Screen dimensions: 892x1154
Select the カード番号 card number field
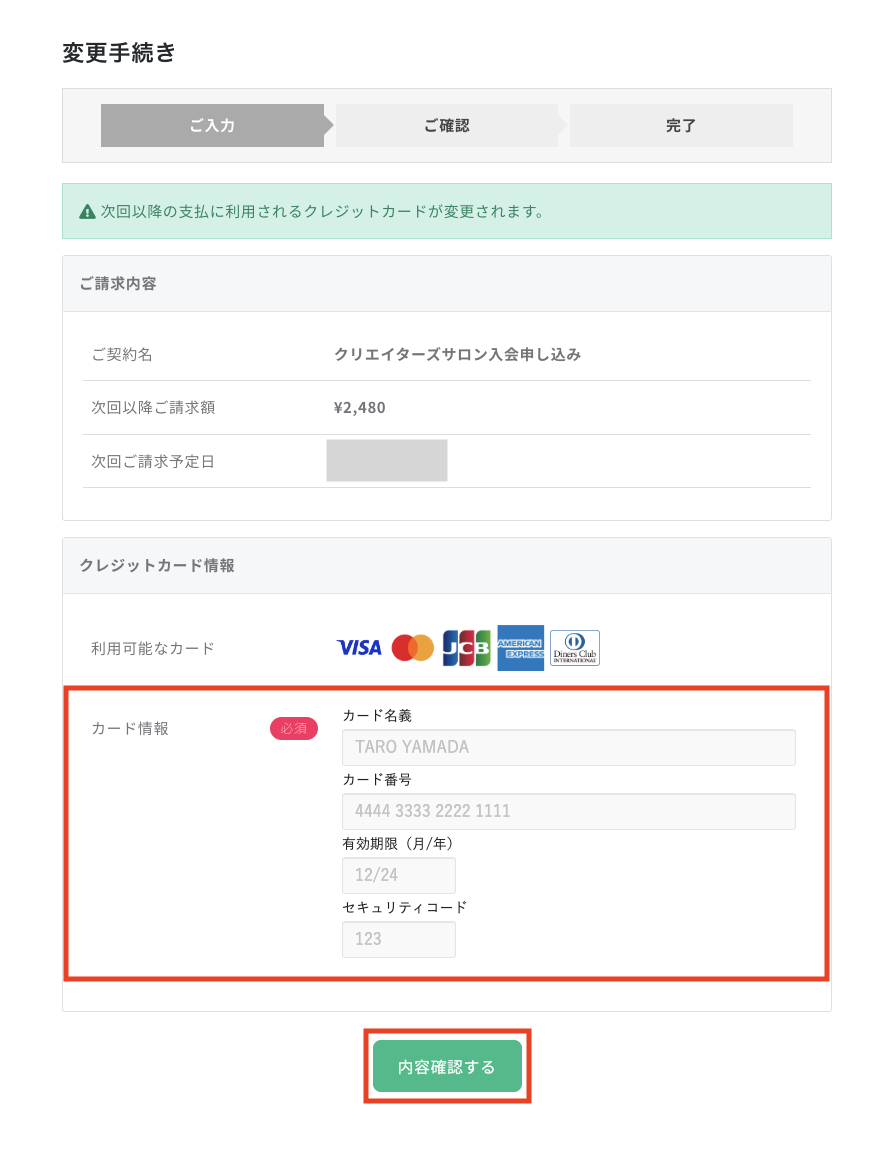pyautogui.click(x=568, y=811)
